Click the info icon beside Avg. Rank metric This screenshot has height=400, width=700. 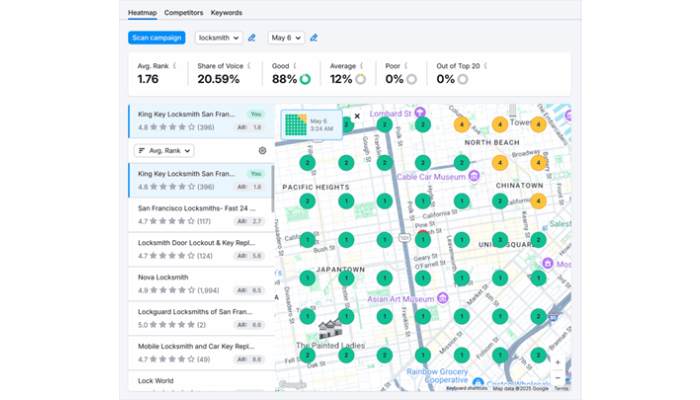pyautogui.click(x=176, y=66)
